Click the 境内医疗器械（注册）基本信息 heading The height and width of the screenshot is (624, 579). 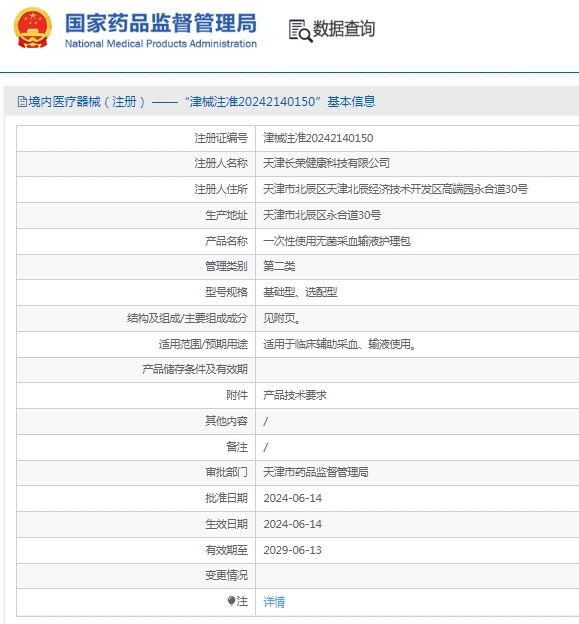[x=196, y=102]
